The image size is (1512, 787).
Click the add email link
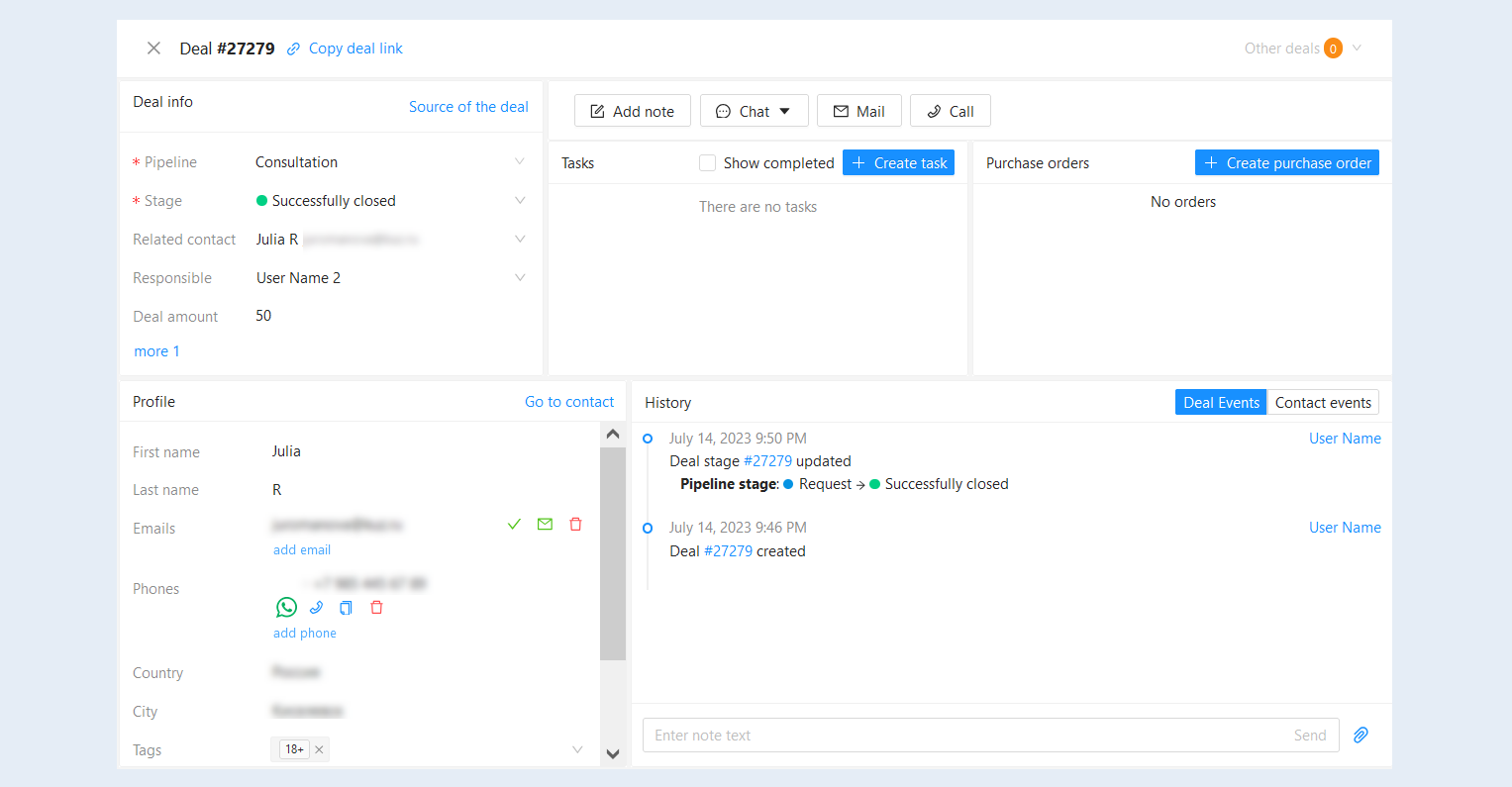[x=302, y=550]
